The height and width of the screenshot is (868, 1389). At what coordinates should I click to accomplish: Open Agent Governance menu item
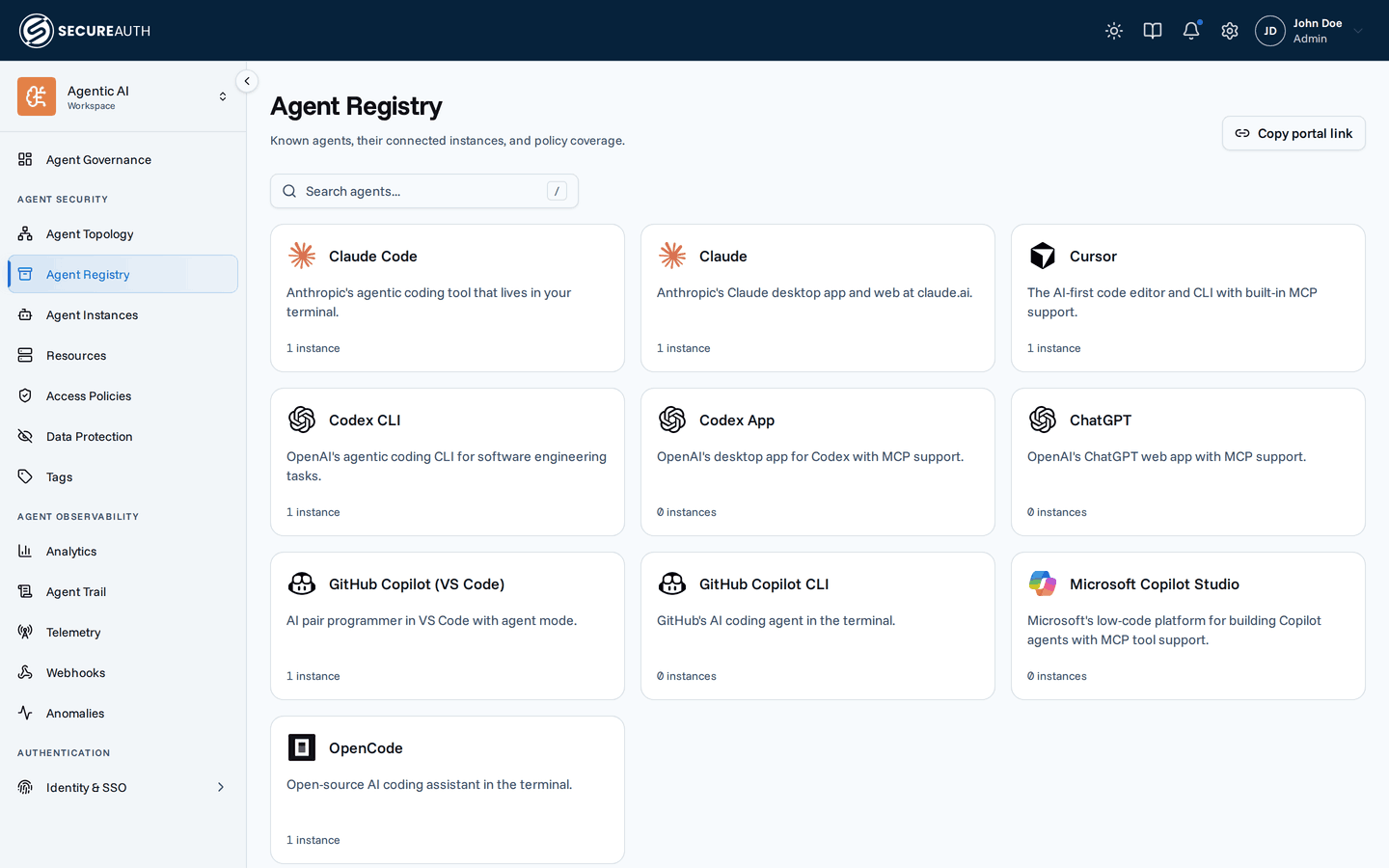(123, 159)
